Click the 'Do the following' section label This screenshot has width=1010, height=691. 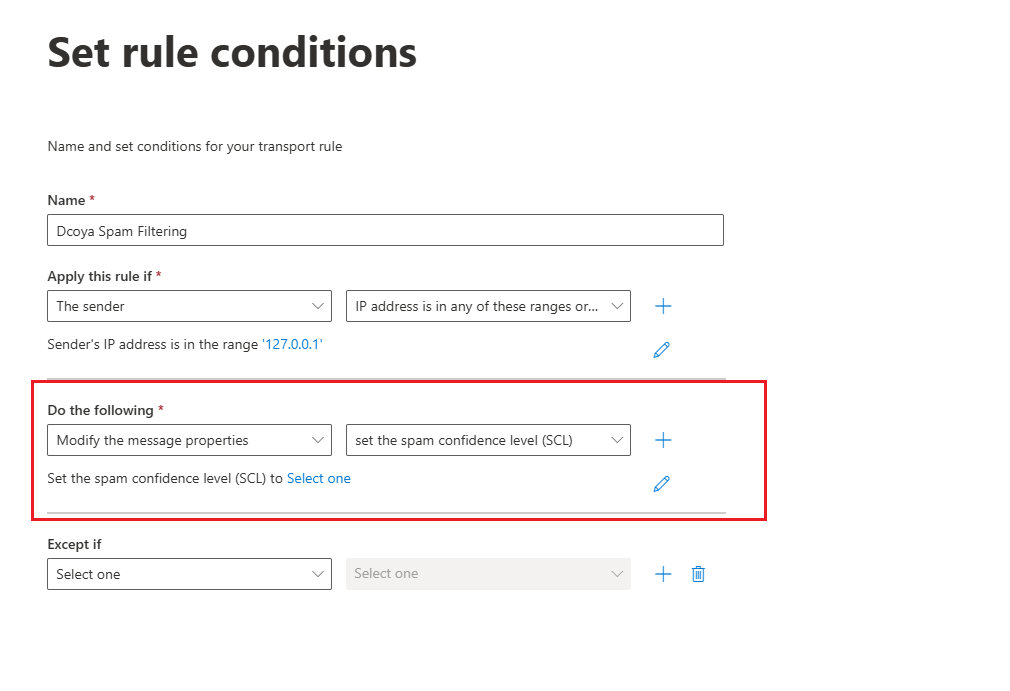(x=100, y=410)
